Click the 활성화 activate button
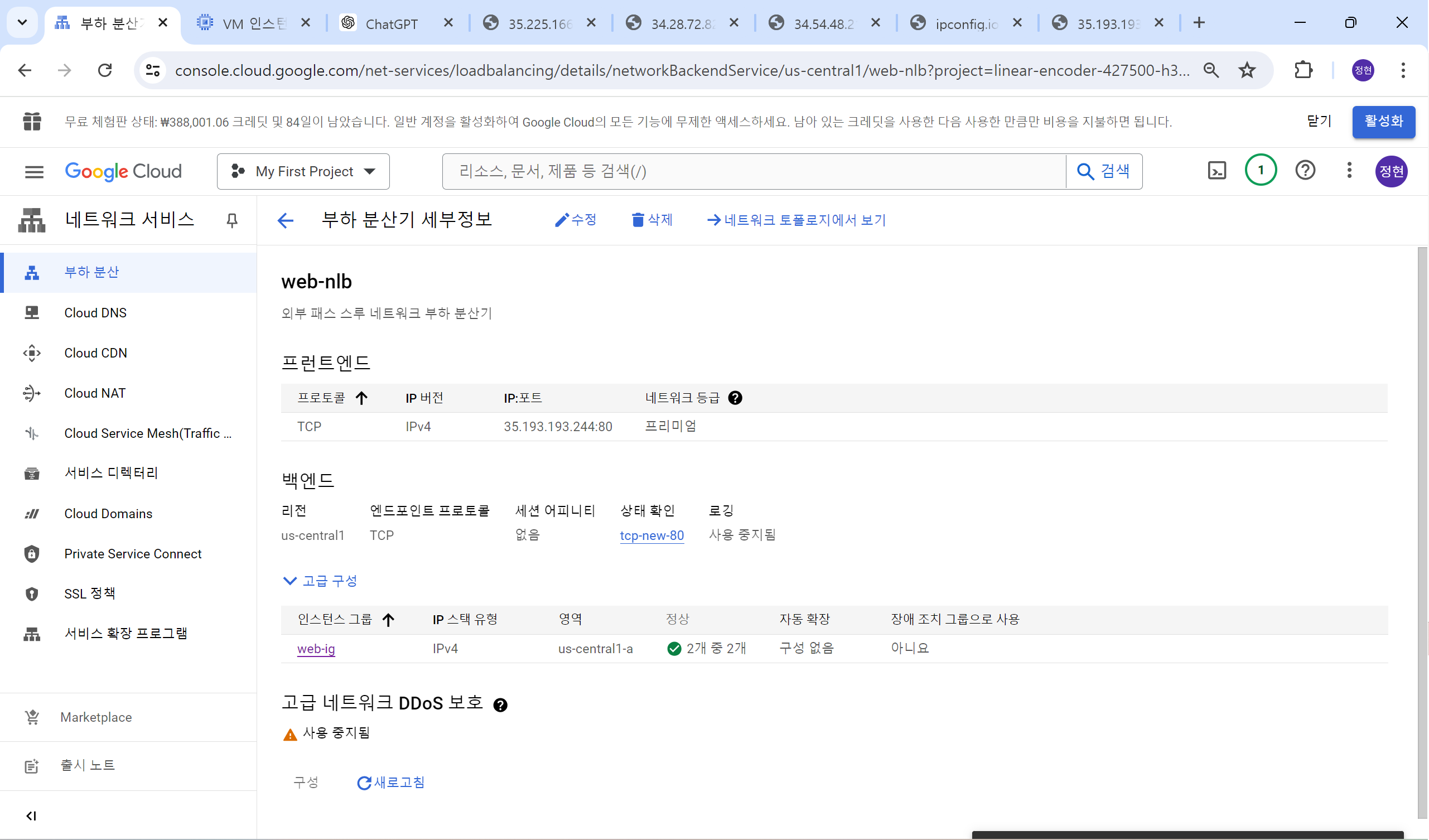This screenshot has width=1429, height=840. tap(1383, 122)
